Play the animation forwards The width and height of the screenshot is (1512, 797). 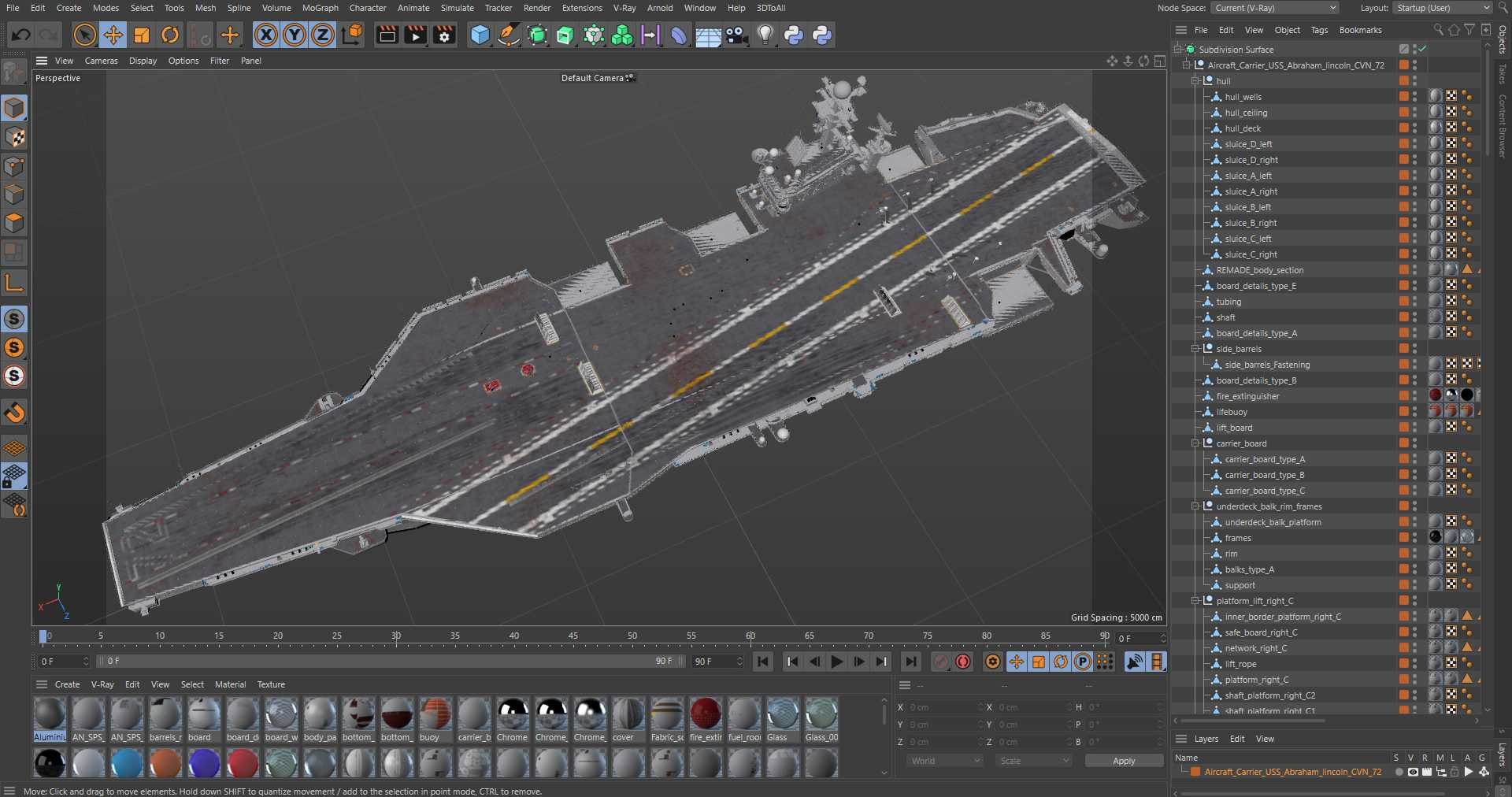837,662
